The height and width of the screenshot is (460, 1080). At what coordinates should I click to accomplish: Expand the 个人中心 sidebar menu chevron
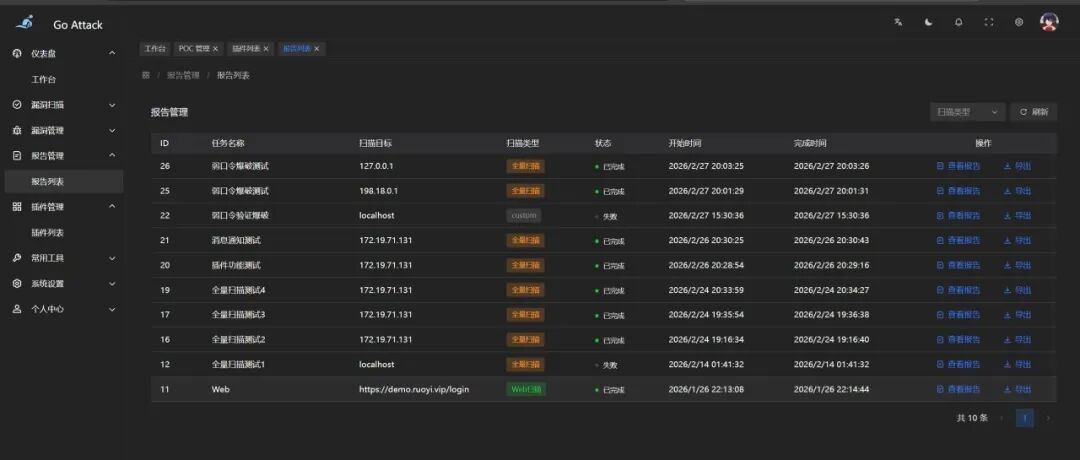coord(112,309)
